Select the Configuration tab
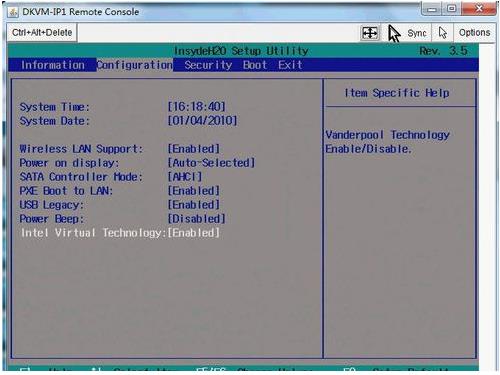This screenshot has height=375, width=500. pyautogui.click(x=135, y=65)
